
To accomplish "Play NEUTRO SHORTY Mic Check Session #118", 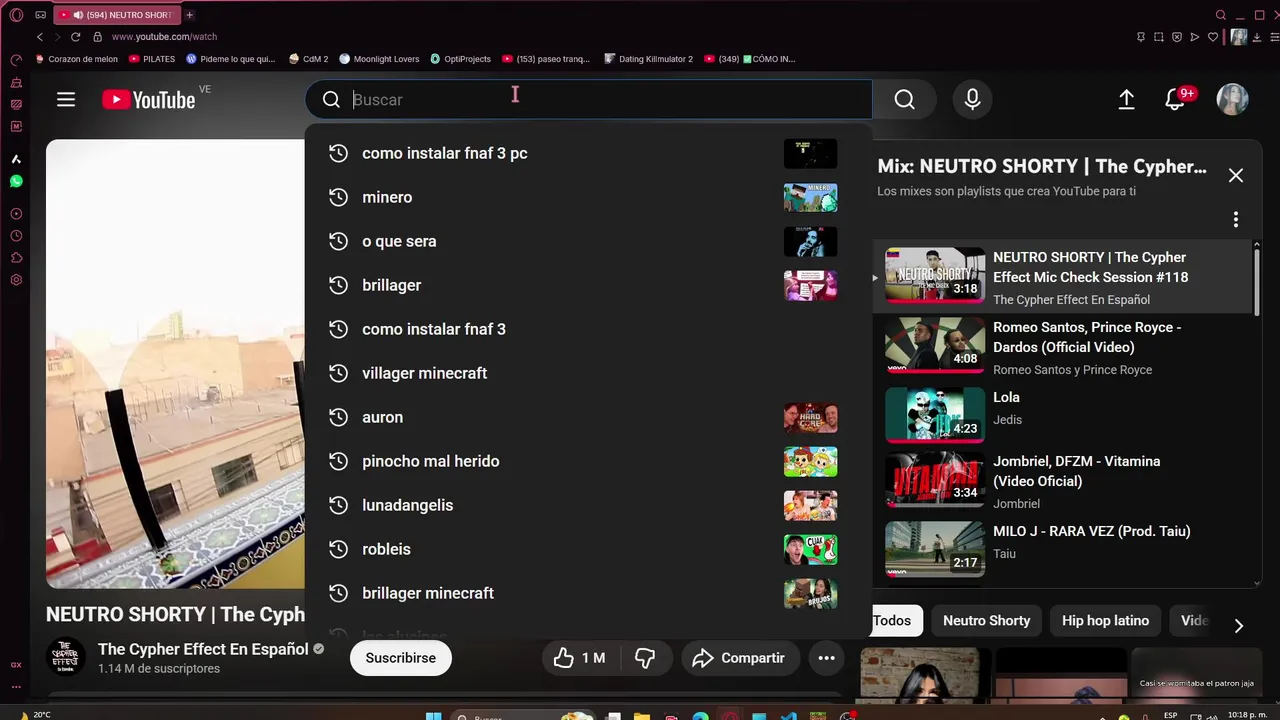I will coord(1063,277).
